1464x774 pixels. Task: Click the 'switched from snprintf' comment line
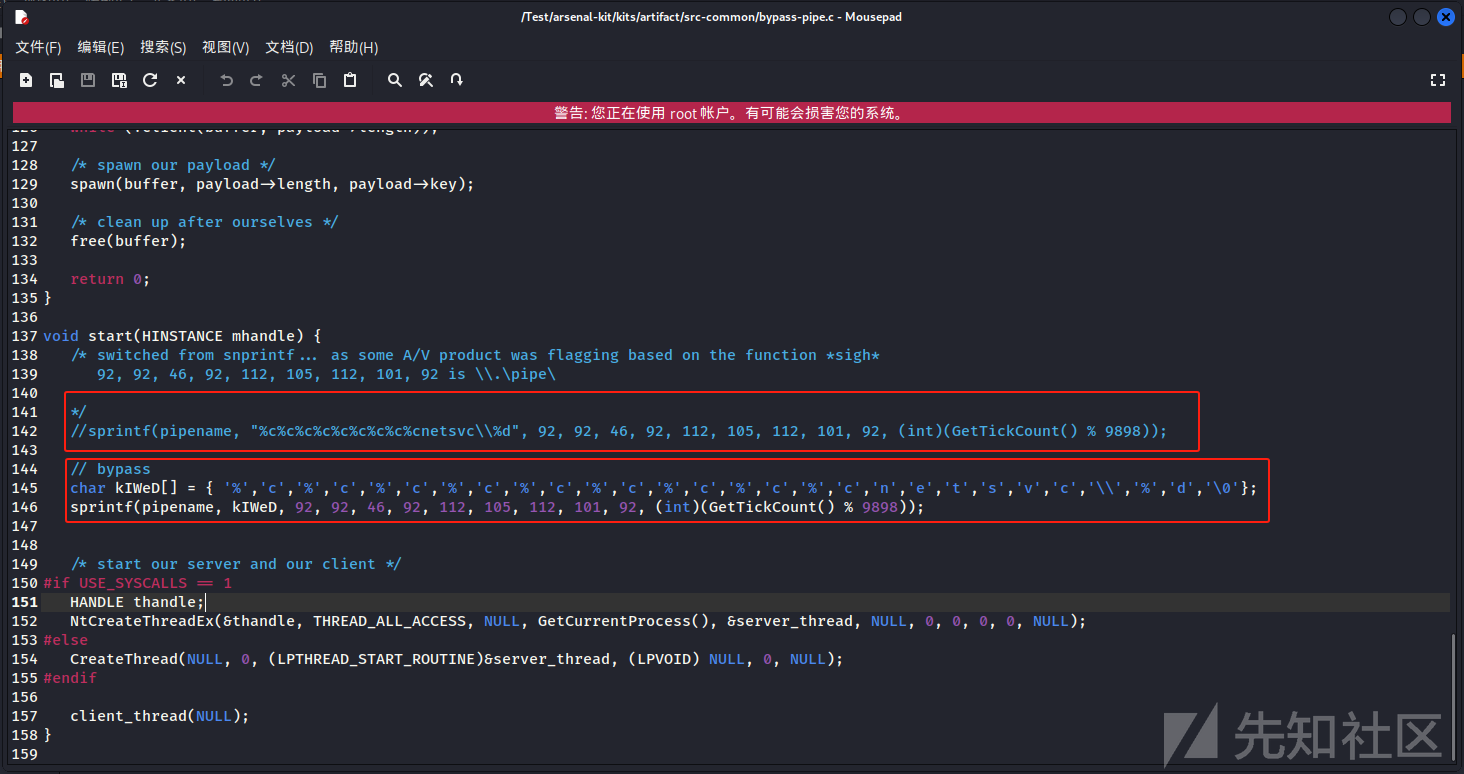475,355
